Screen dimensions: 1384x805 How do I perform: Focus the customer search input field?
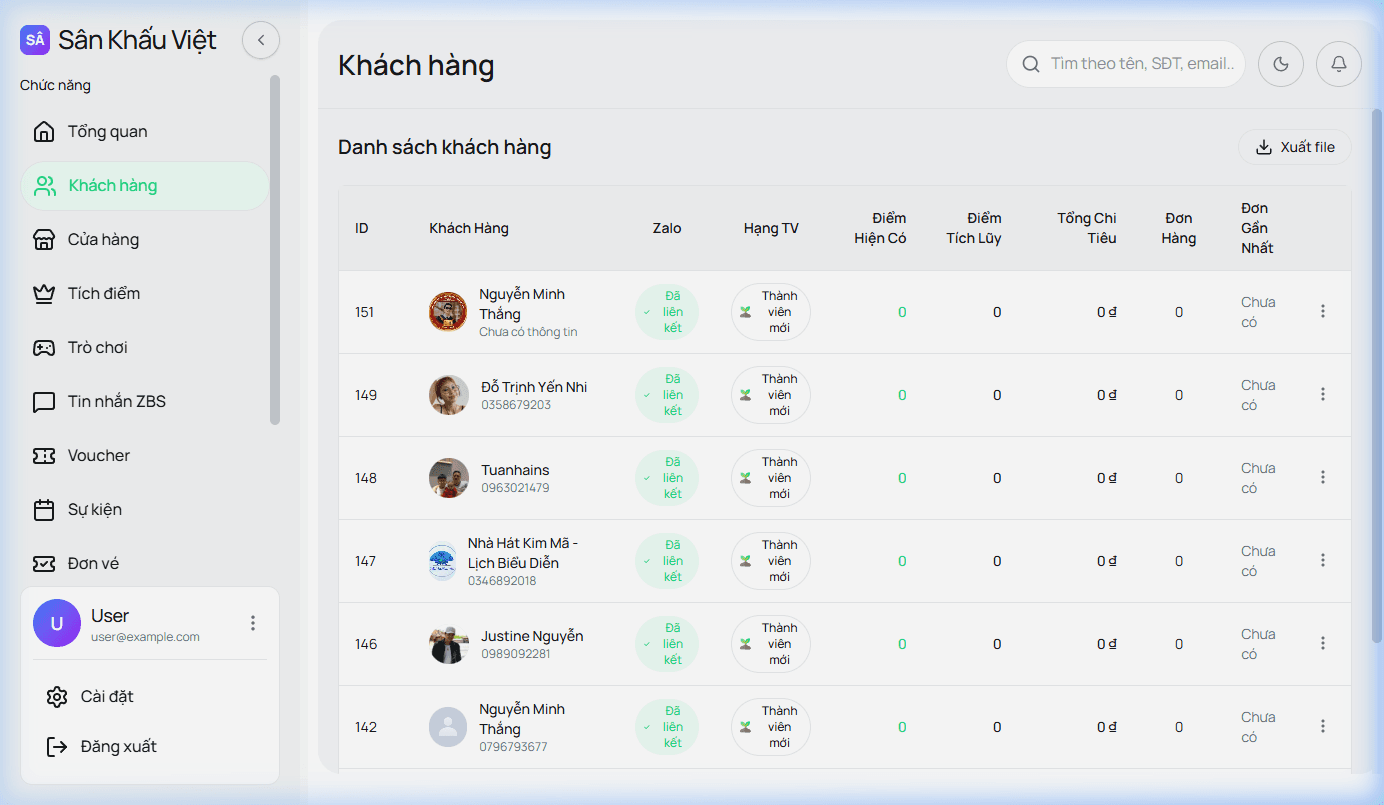pos(1140,64)
